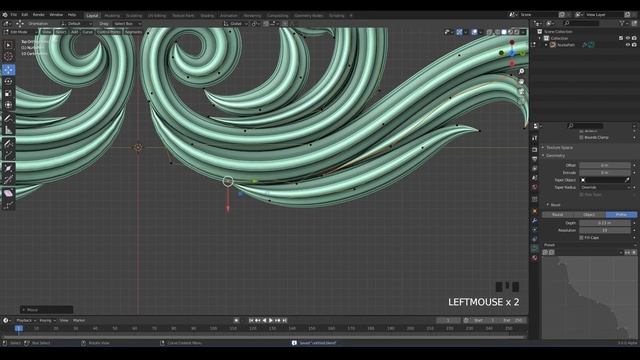Select the curve Draw tool

8,143
